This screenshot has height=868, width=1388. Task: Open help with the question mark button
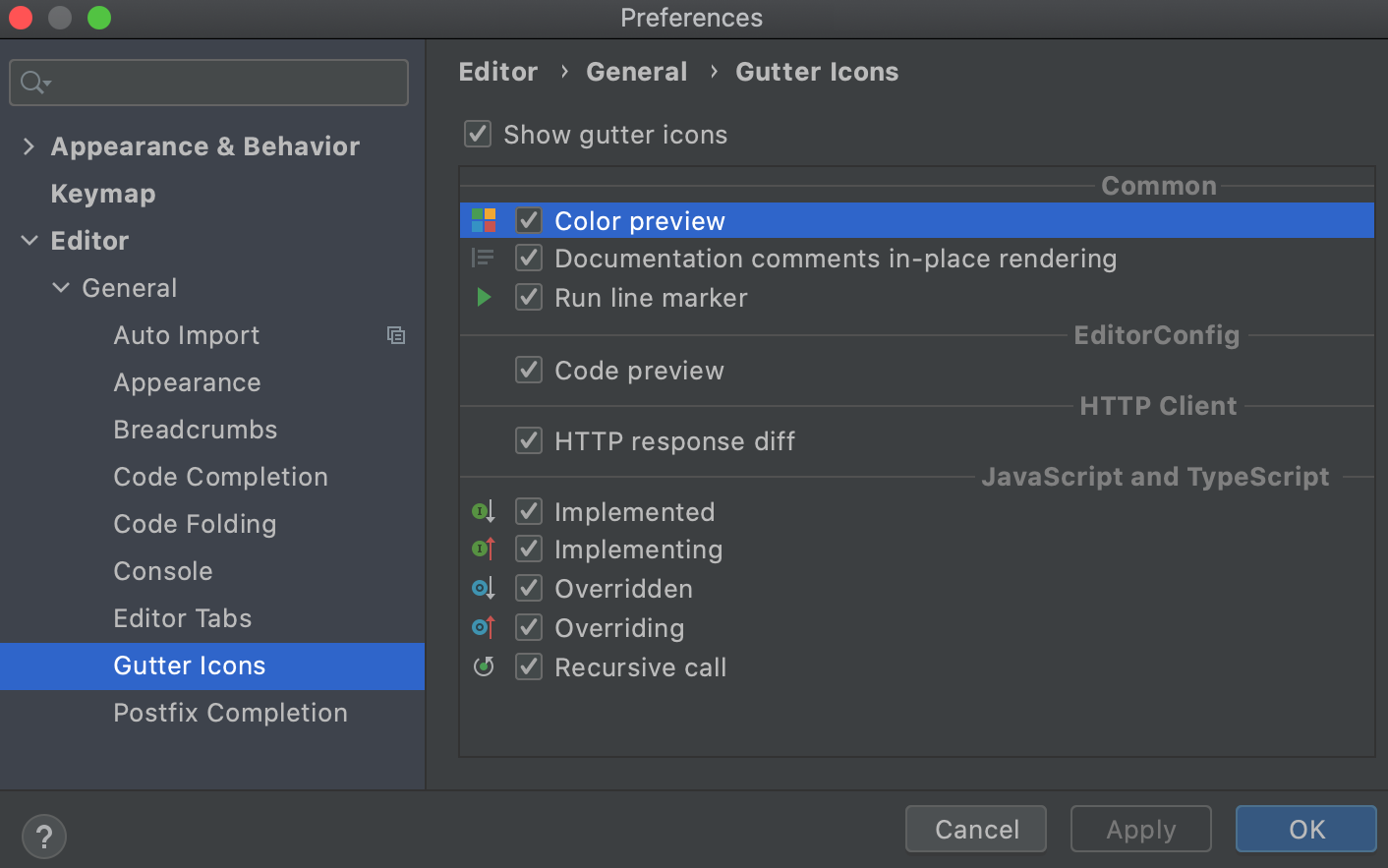(43, 838)
